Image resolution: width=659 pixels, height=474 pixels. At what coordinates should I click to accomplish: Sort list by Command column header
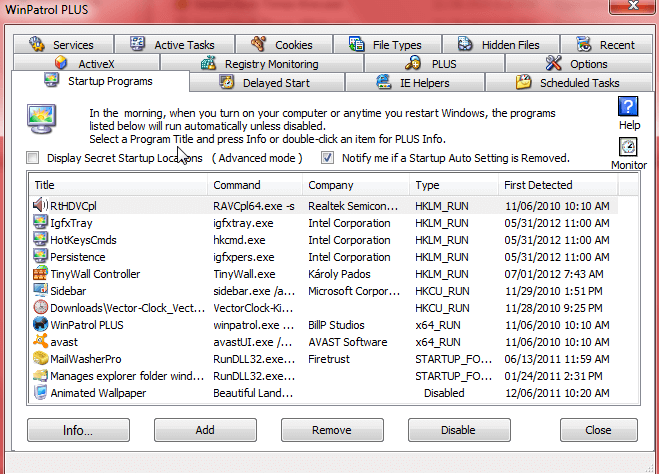pyautogui.click(x=255, y=185)
